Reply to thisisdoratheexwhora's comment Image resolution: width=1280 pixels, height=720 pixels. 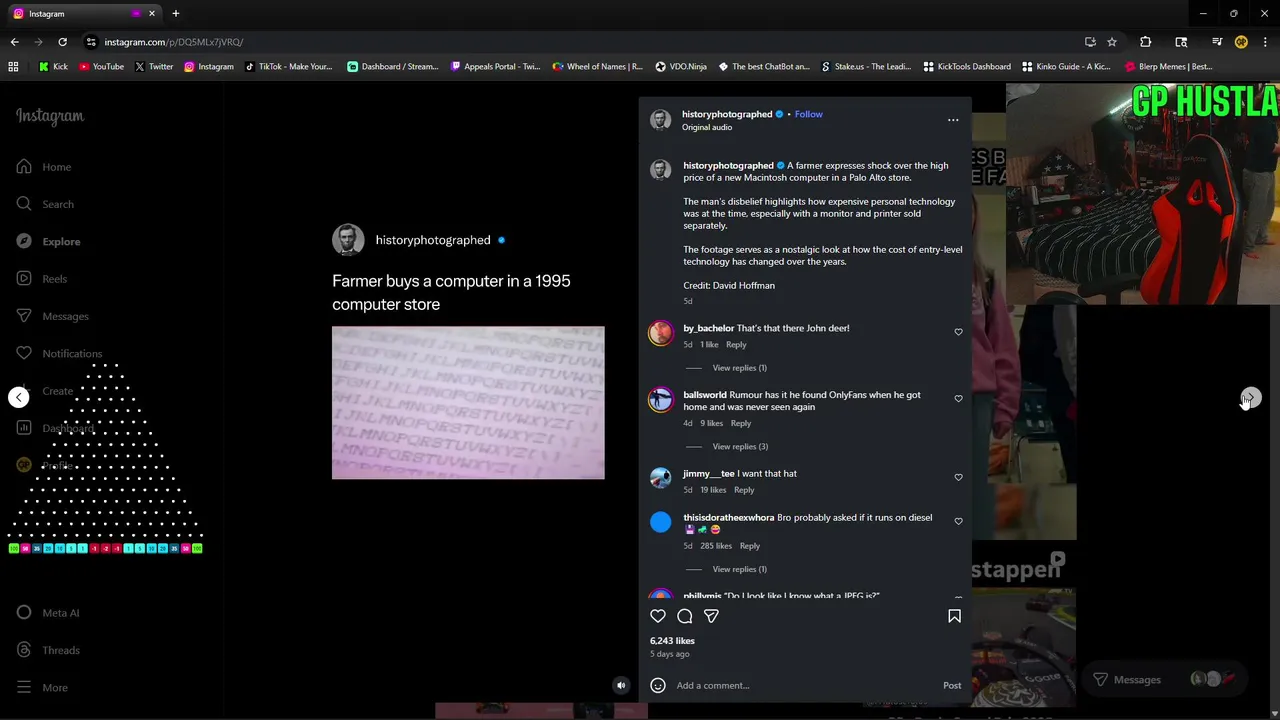point(750,546)
